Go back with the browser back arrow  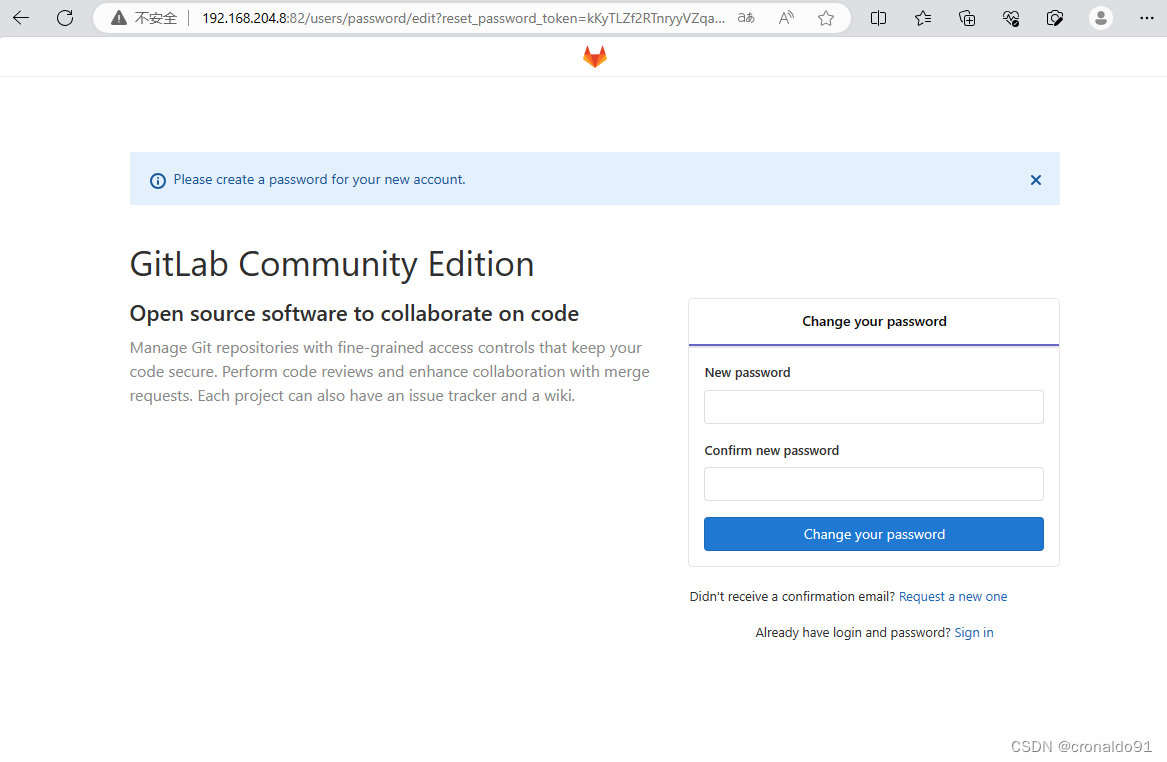(x=21, y=18)
